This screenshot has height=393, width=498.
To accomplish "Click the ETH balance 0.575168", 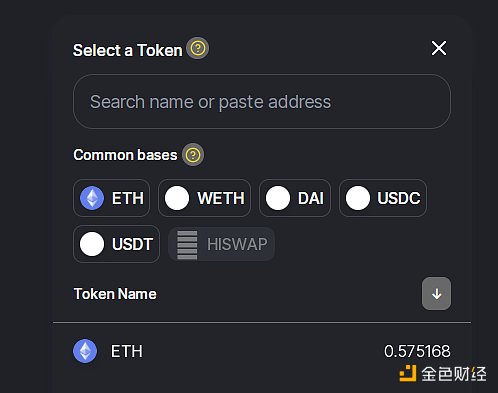I will [x=417, y=351].
